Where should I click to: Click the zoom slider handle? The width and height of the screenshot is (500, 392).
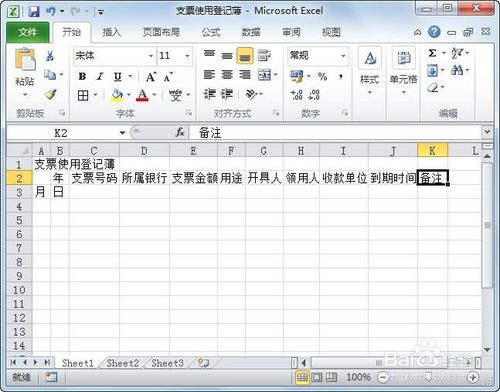pyautogui.click(x=428, y=377)
